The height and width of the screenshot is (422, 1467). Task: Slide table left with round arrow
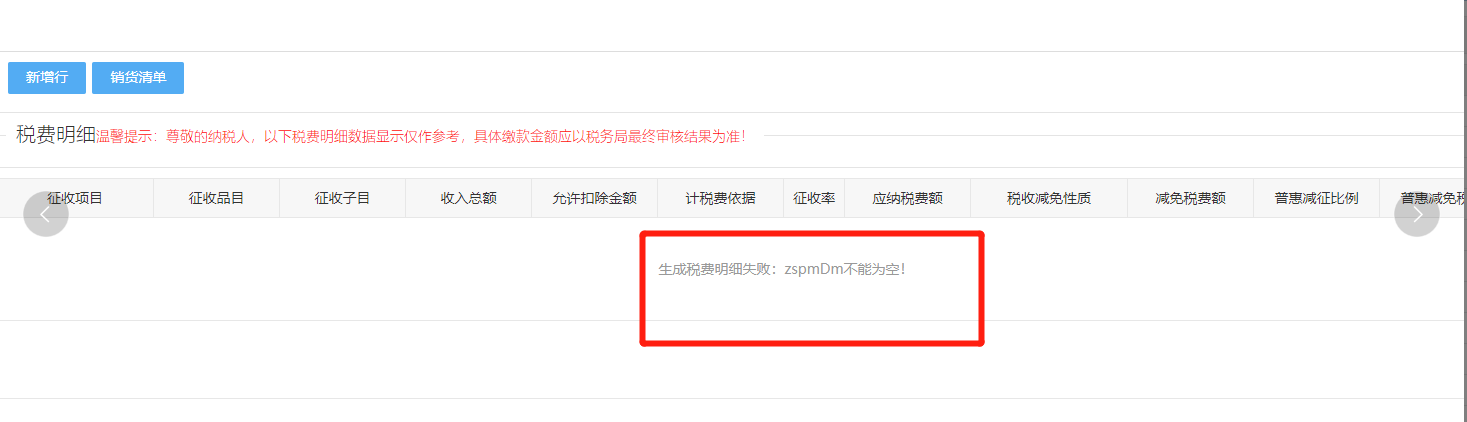pos(45,214)
